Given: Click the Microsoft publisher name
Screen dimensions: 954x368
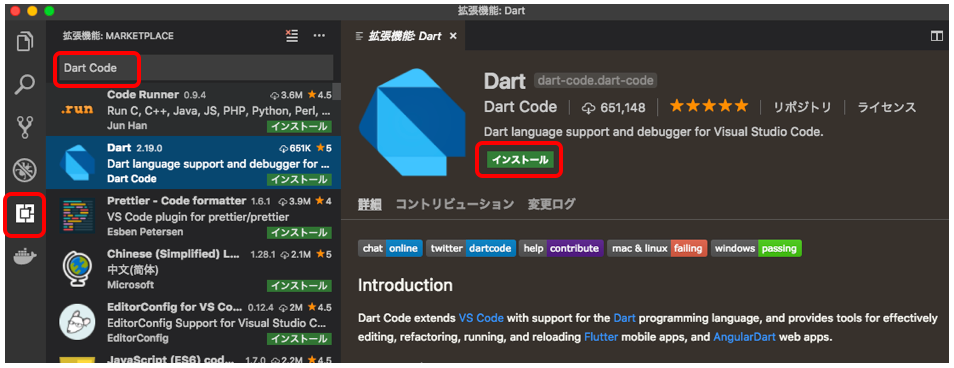Looking at the screenshot, I should 130,285.
